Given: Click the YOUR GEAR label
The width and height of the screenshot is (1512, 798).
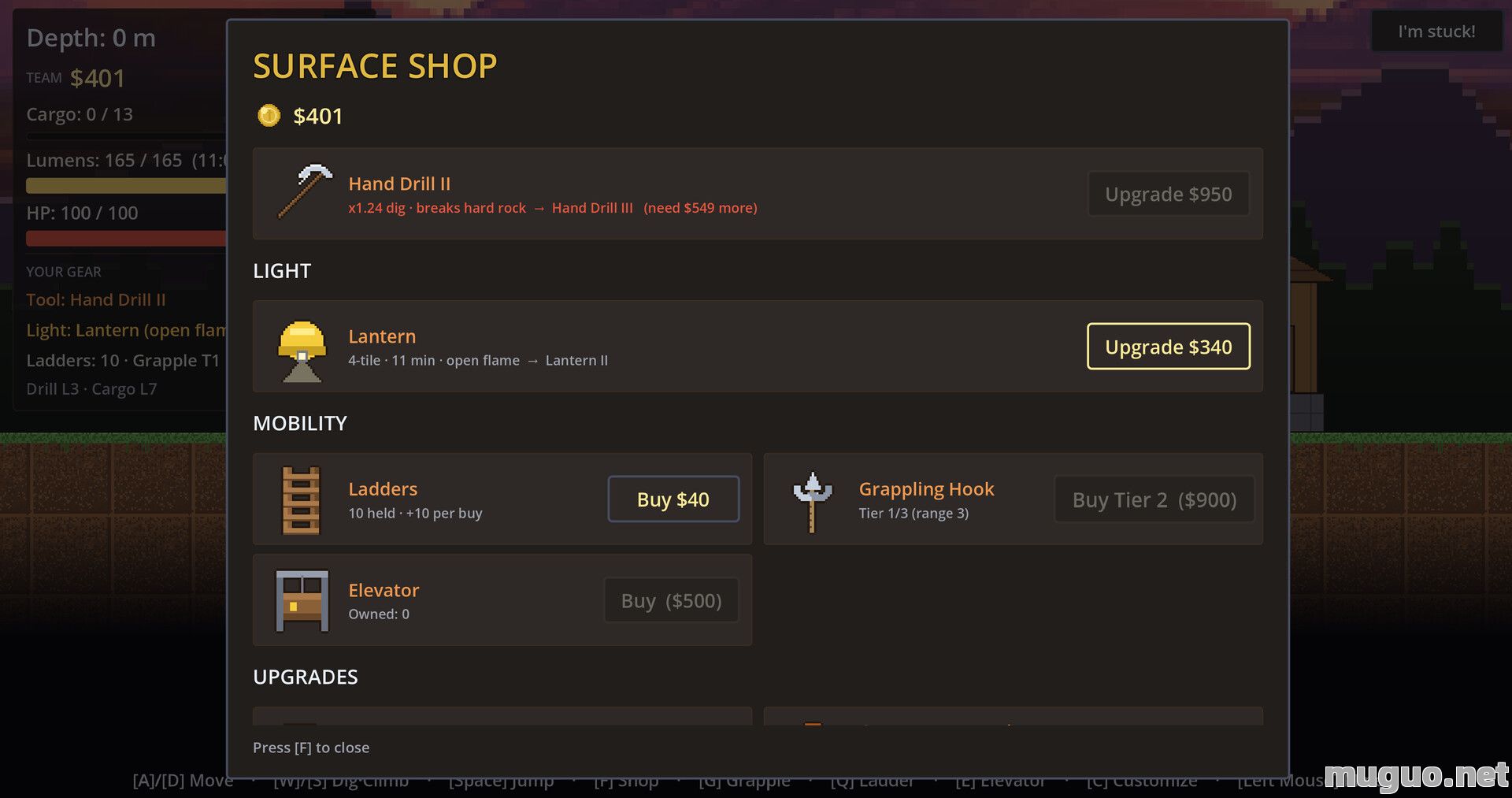Looking at the screenshot, I should click(64, 272).
